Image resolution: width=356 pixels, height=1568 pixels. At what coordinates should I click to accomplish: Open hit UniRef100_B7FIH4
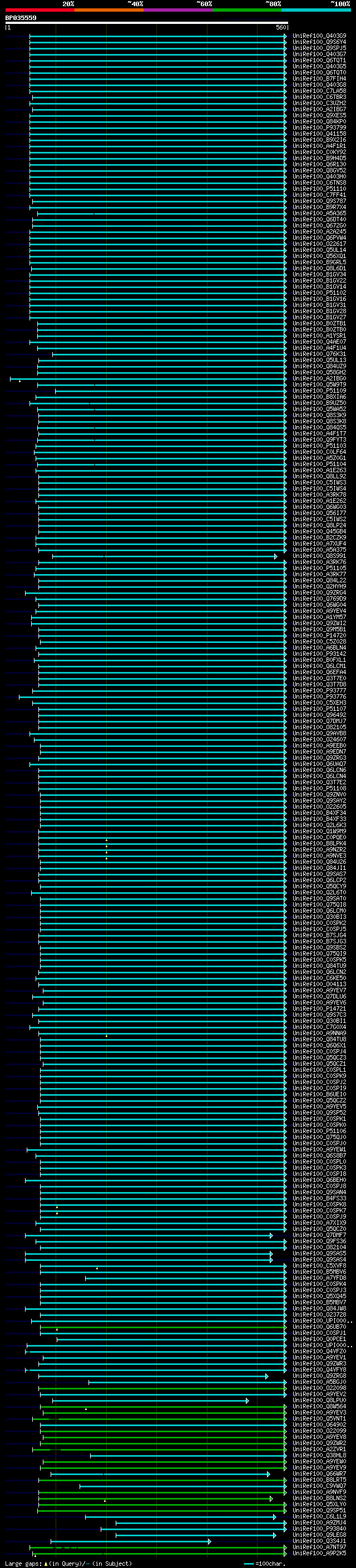319,78
